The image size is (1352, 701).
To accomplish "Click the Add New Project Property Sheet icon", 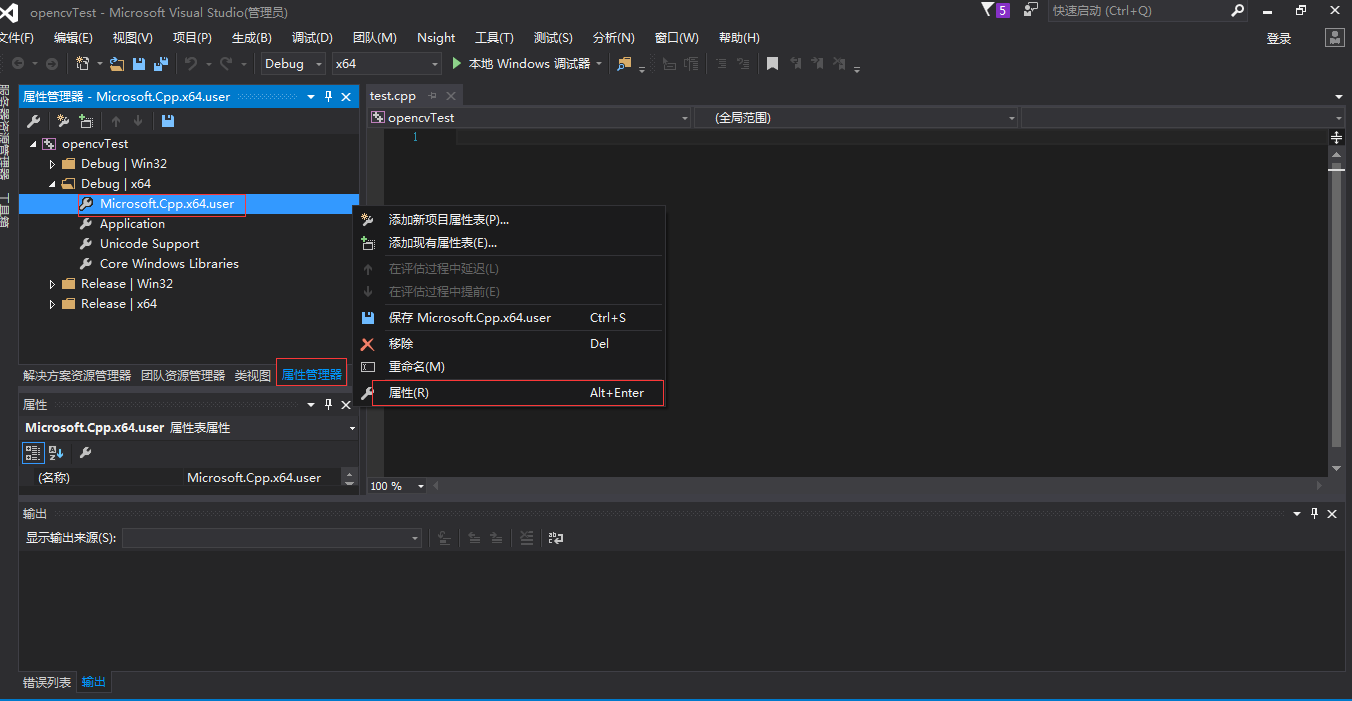I will coord(61,120).
